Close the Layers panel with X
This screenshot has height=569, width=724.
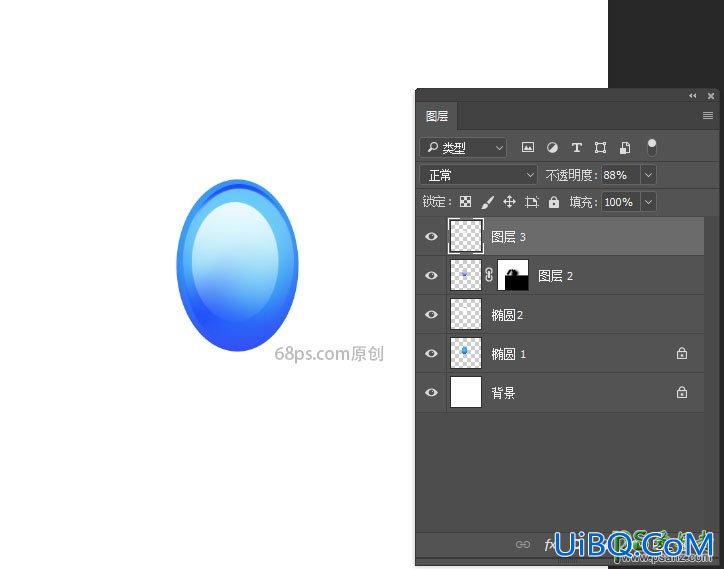[x=711, y=96]
